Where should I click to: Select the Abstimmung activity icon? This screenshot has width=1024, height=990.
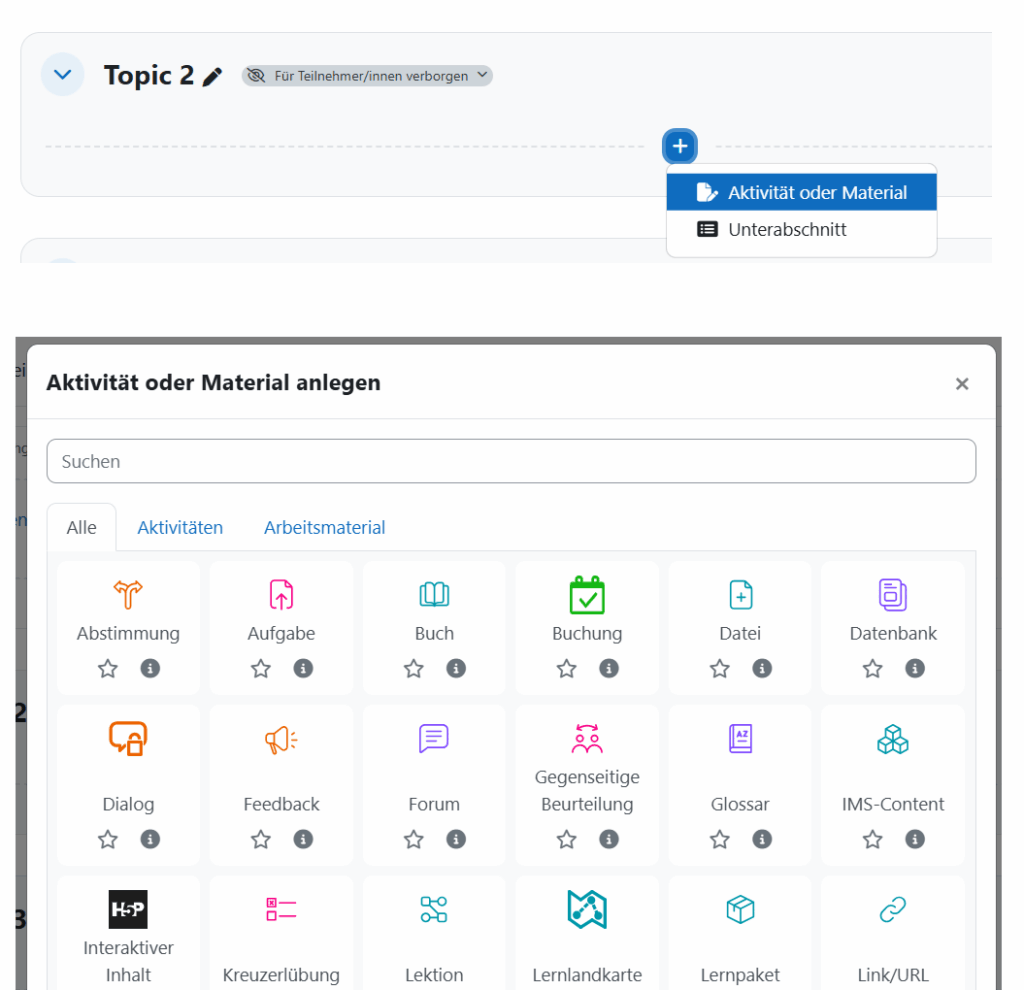click(x=128, y=595)
